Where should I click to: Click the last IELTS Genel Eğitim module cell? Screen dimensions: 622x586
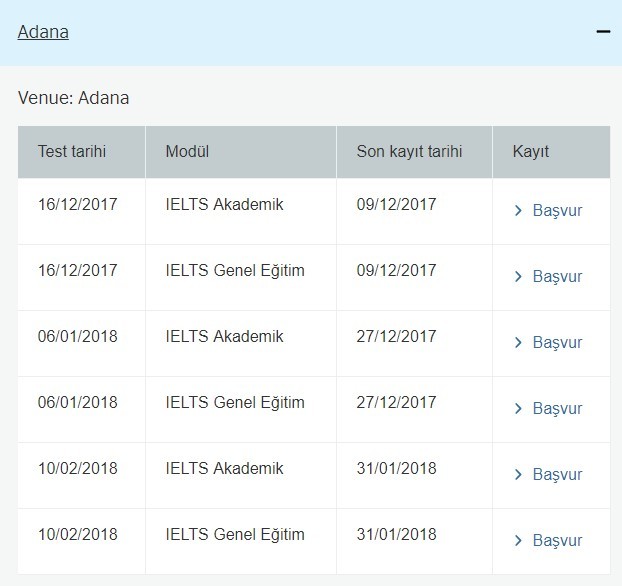point(235,535)
